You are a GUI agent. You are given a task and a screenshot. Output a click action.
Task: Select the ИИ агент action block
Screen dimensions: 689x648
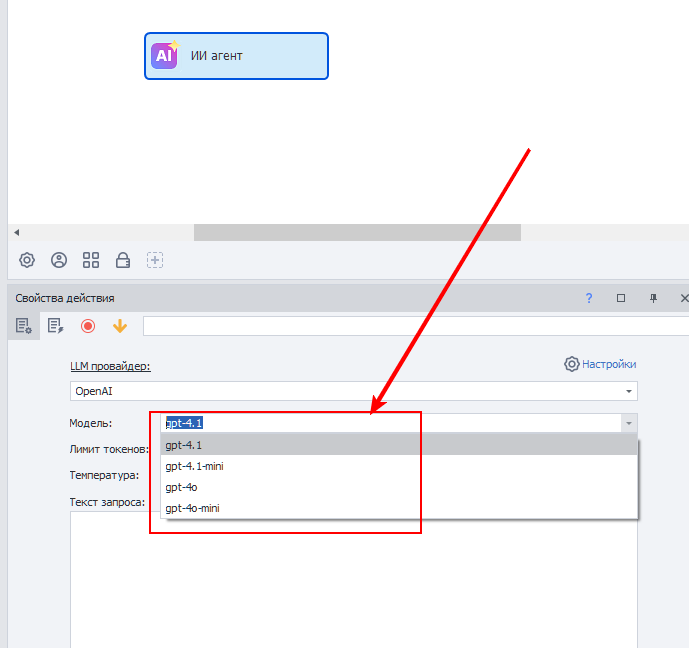(x=236, y=56)
